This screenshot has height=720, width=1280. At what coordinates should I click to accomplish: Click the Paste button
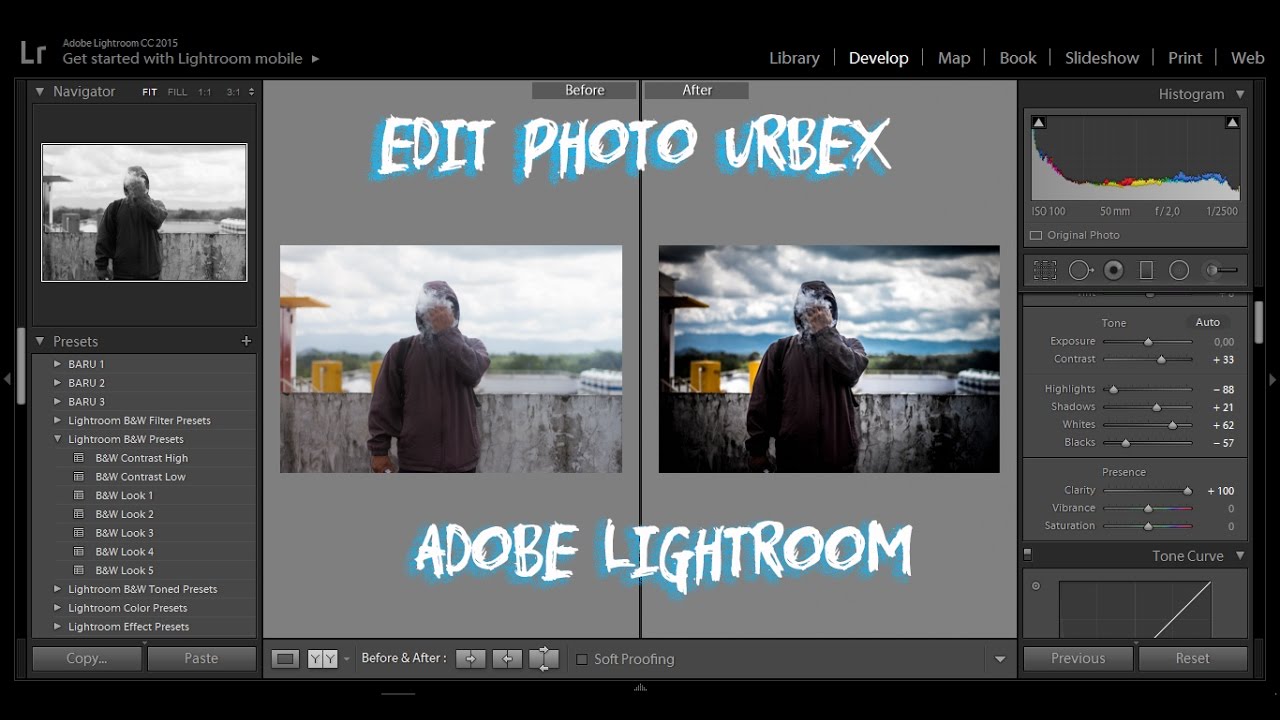[x=201, y=658]
